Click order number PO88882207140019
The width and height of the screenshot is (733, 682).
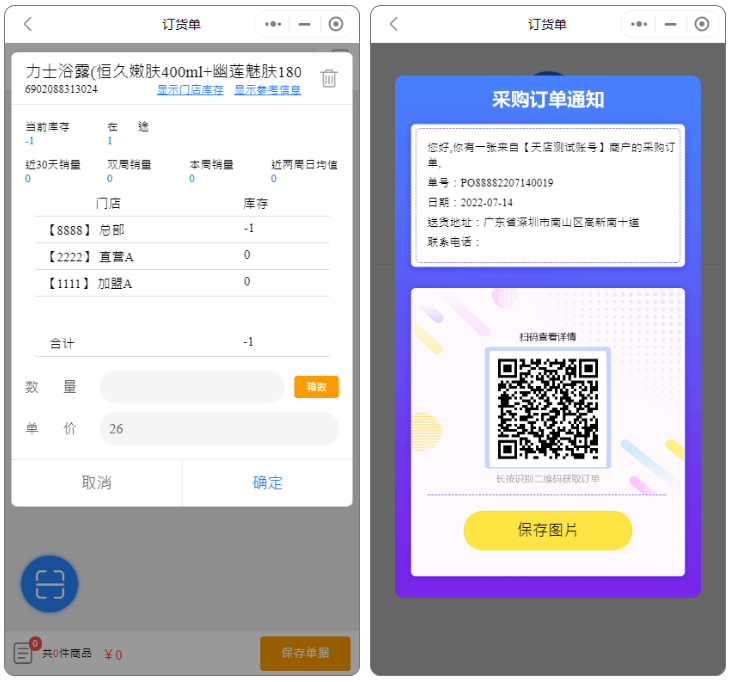pos(507,183)
